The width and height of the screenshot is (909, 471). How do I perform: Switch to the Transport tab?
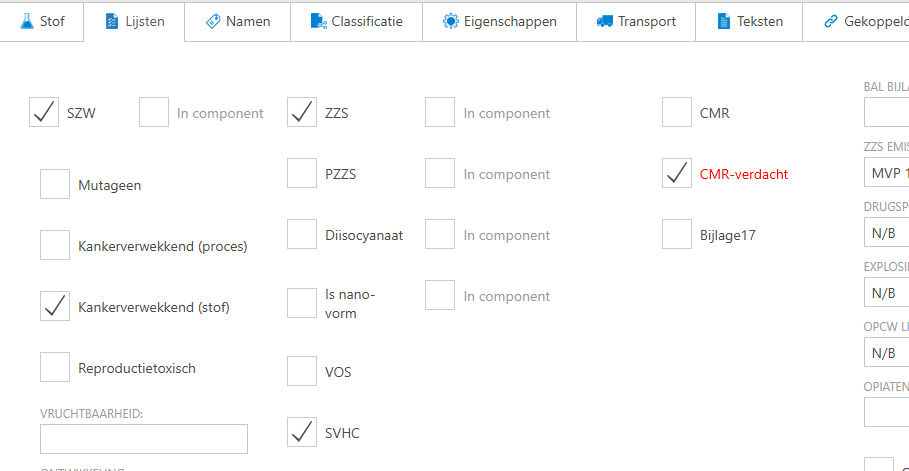pos(636,21)
